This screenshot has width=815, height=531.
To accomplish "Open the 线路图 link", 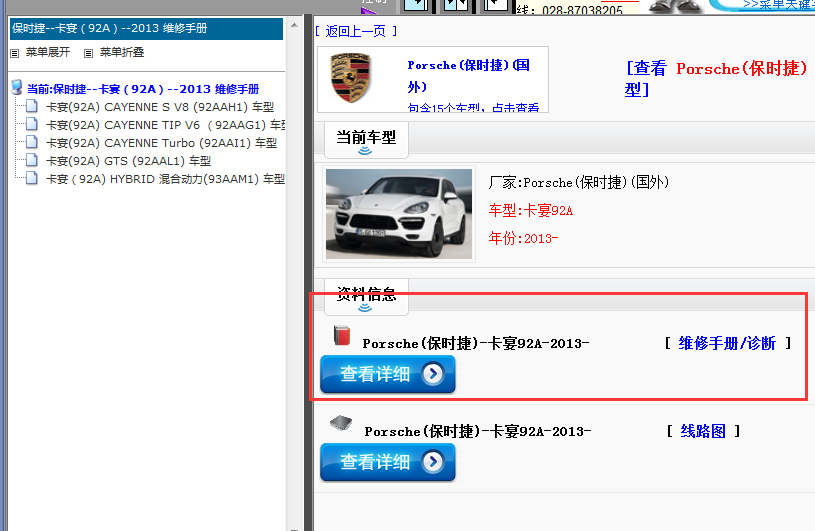I will pos(703,431).
